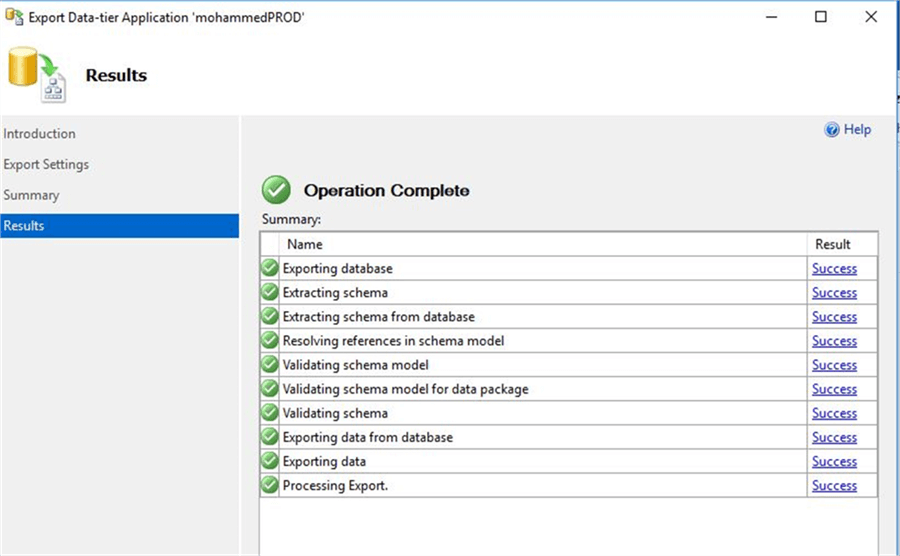The image size is (900, 556).
Task: Click green check icon beside Exporting database
Action: point(269,268)
